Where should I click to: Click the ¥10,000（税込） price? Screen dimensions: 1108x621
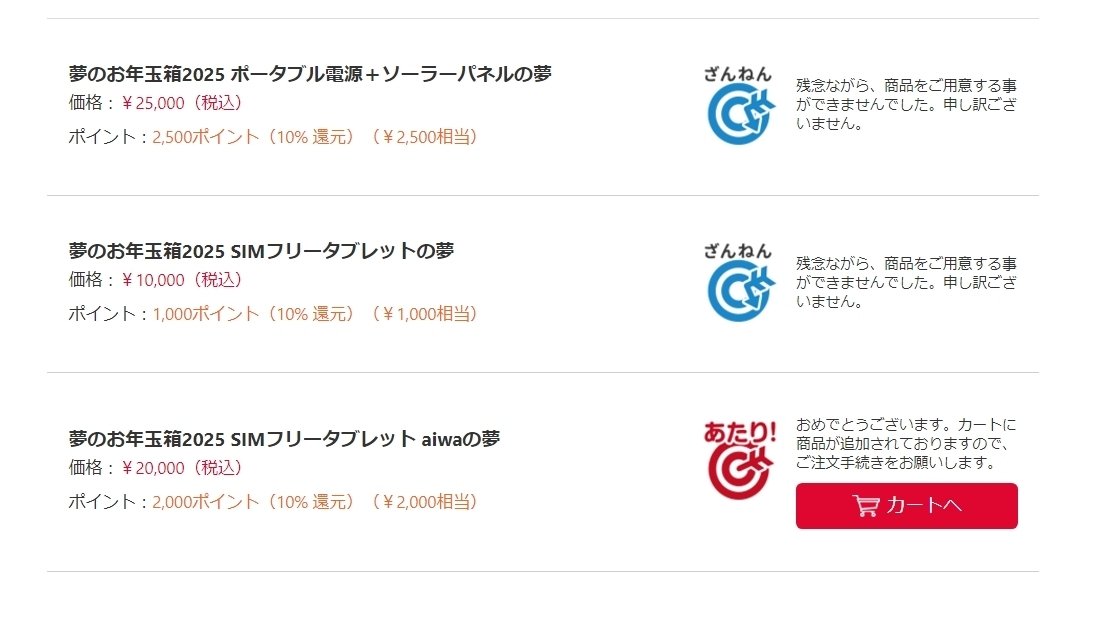coord(182,280)
